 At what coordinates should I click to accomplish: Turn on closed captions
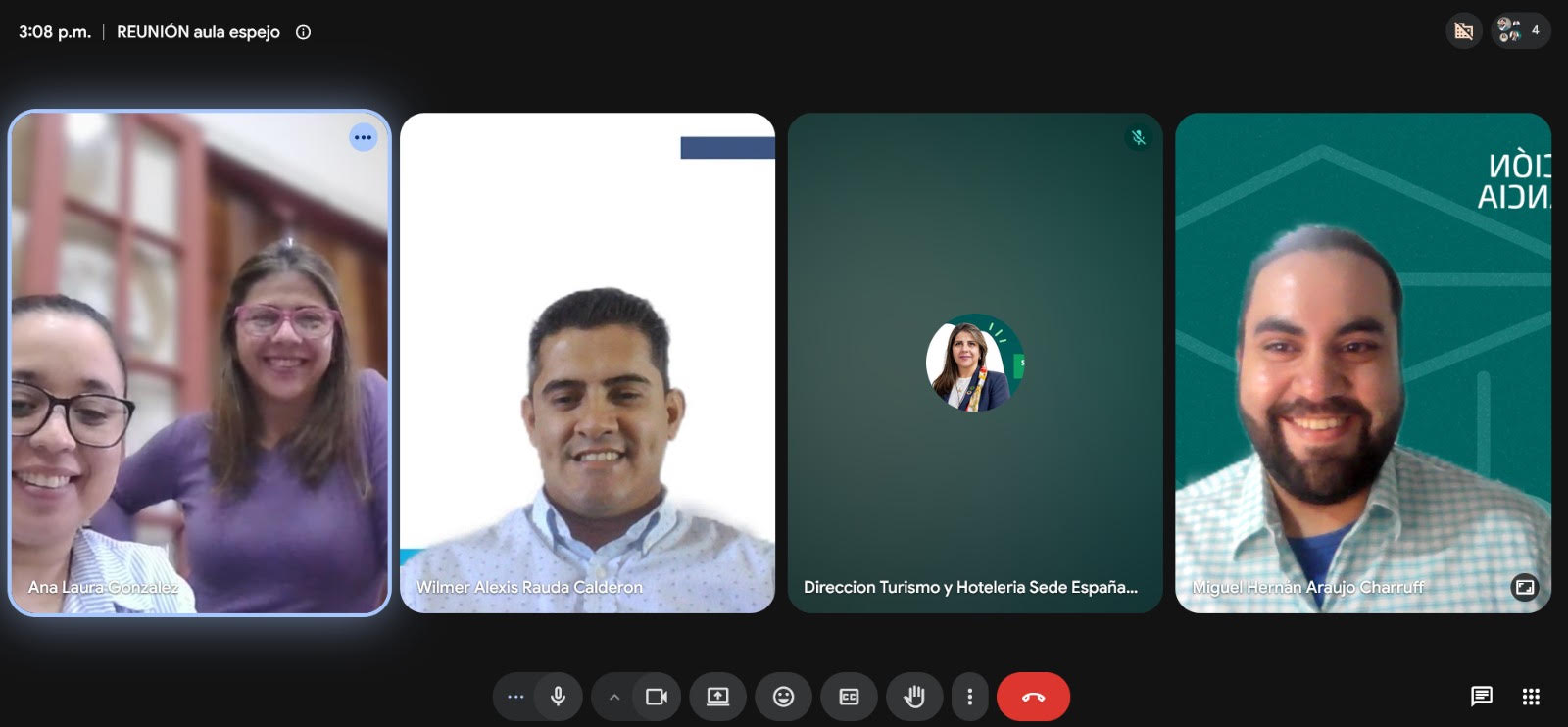point(850,697)
